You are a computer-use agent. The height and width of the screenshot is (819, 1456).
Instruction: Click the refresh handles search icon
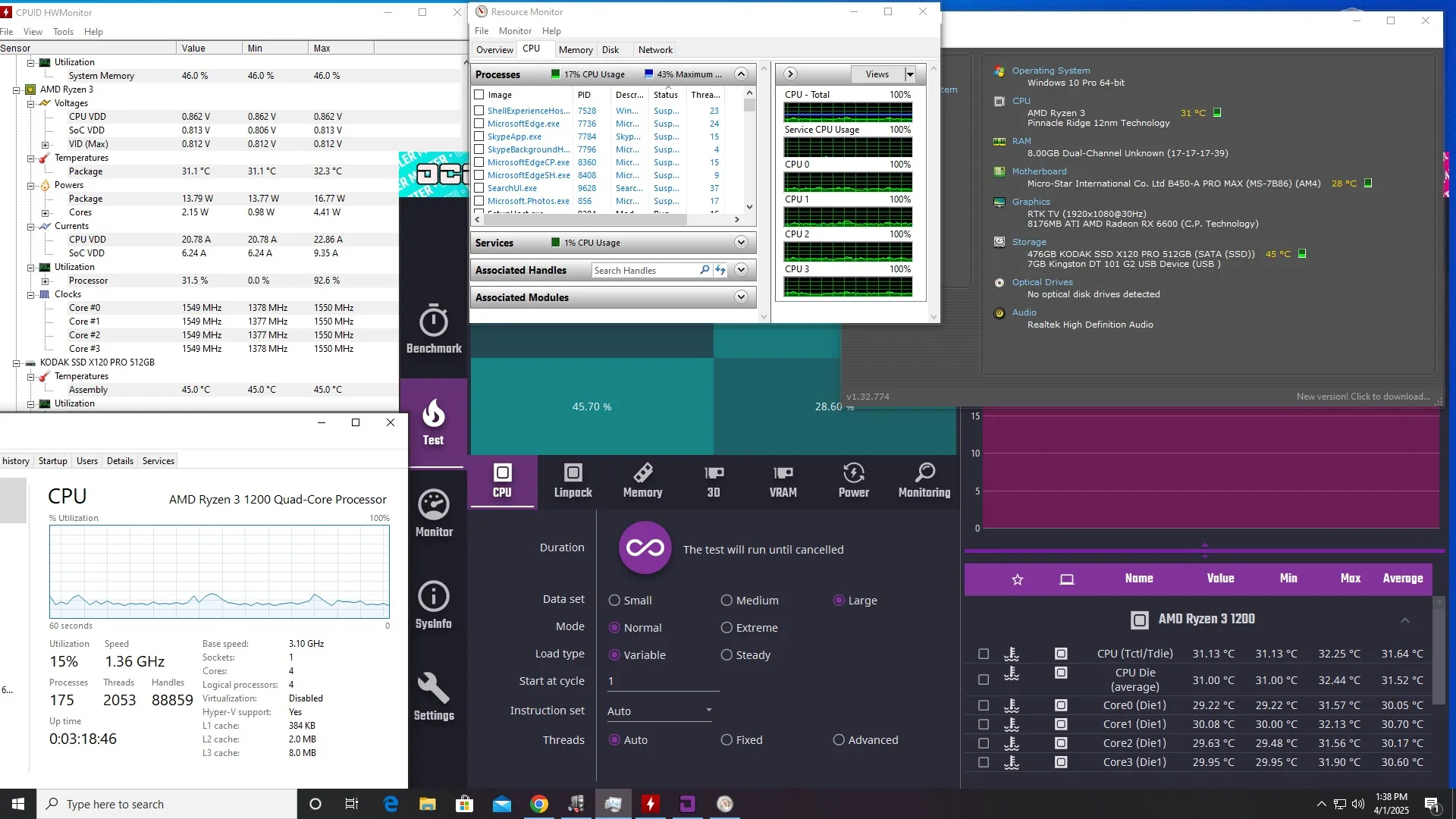(x=720, y=270)
